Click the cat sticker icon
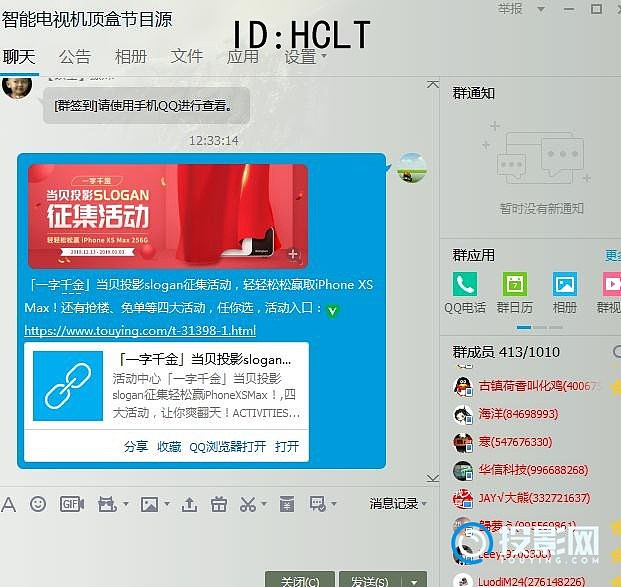This screenshot has width=621, height=587. [107, 504]
